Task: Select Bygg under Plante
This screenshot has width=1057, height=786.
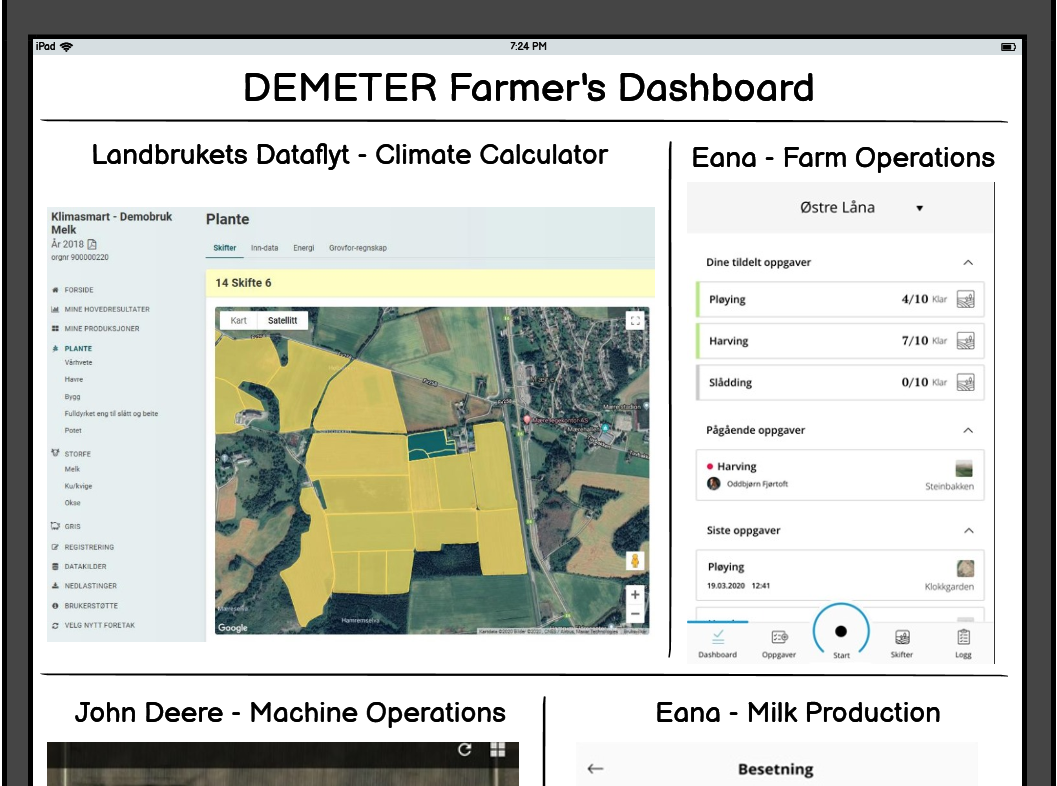Action: [x=72, y=396]
